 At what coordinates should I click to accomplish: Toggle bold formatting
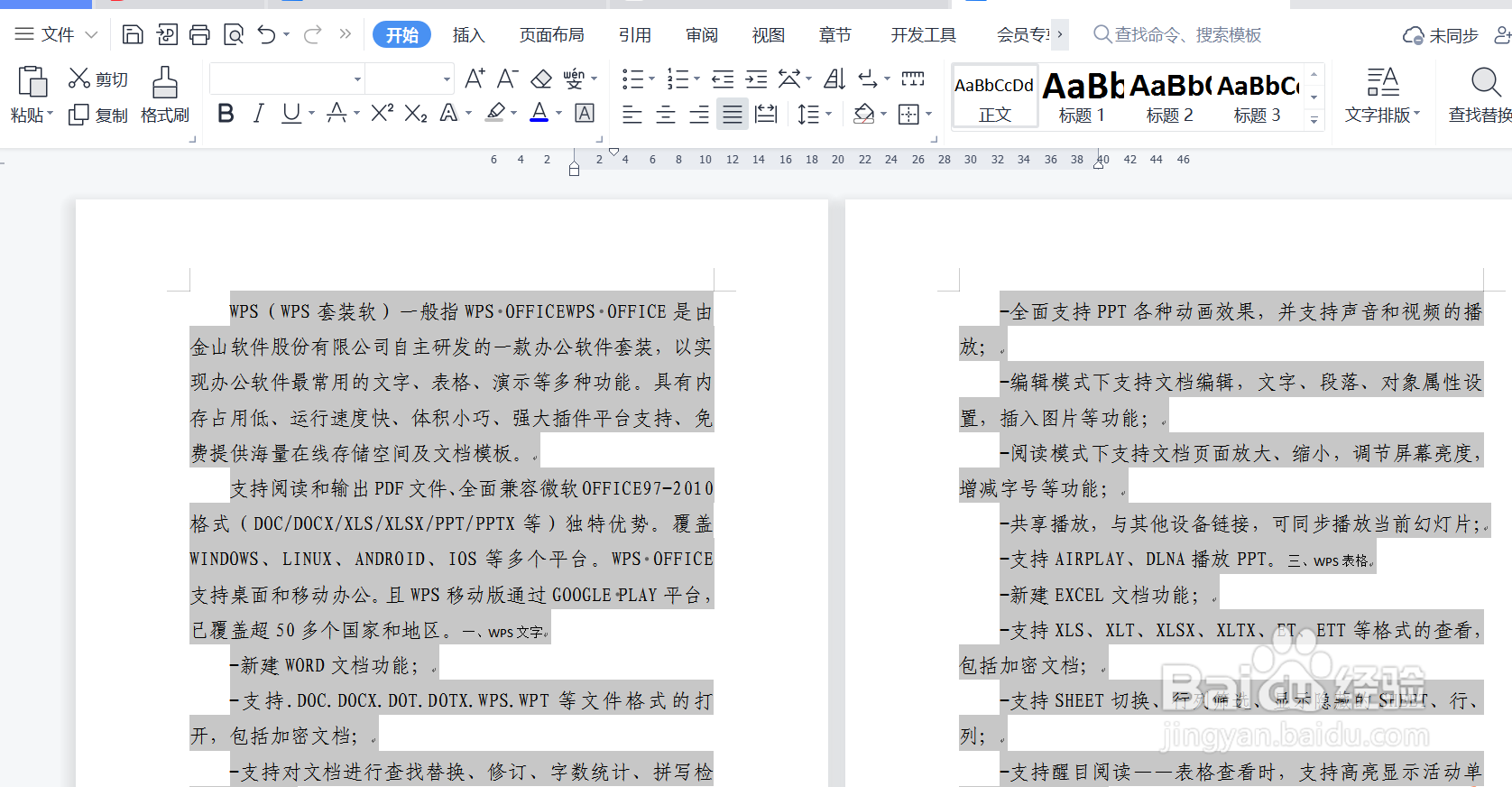226,113
